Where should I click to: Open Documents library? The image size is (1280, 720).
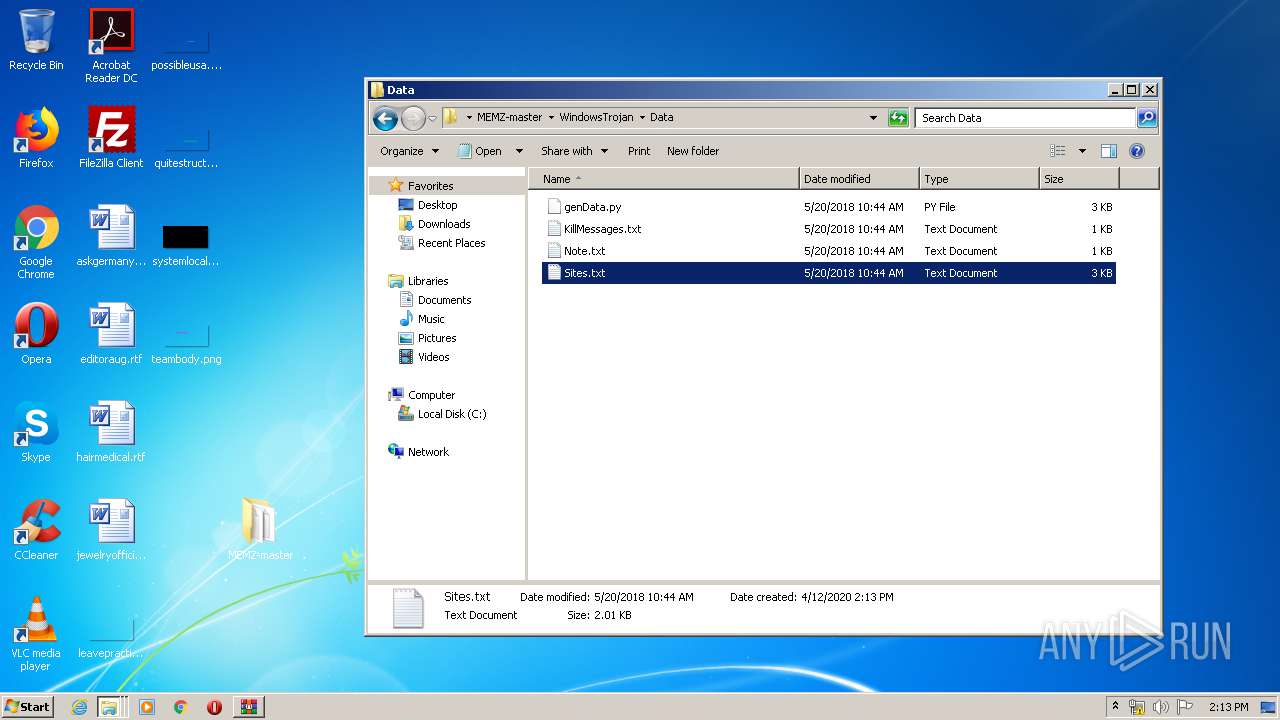click(444, 300)
